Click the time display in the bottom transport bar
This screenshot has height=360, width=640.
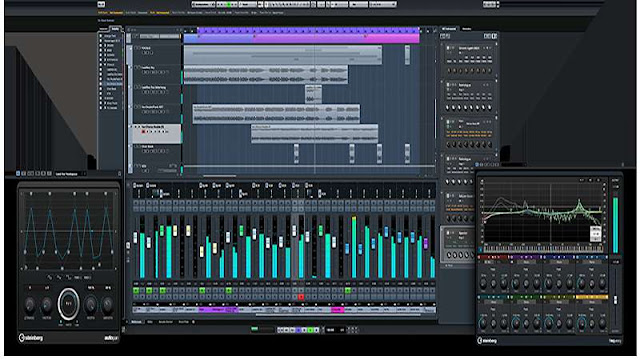coord(335,330)
